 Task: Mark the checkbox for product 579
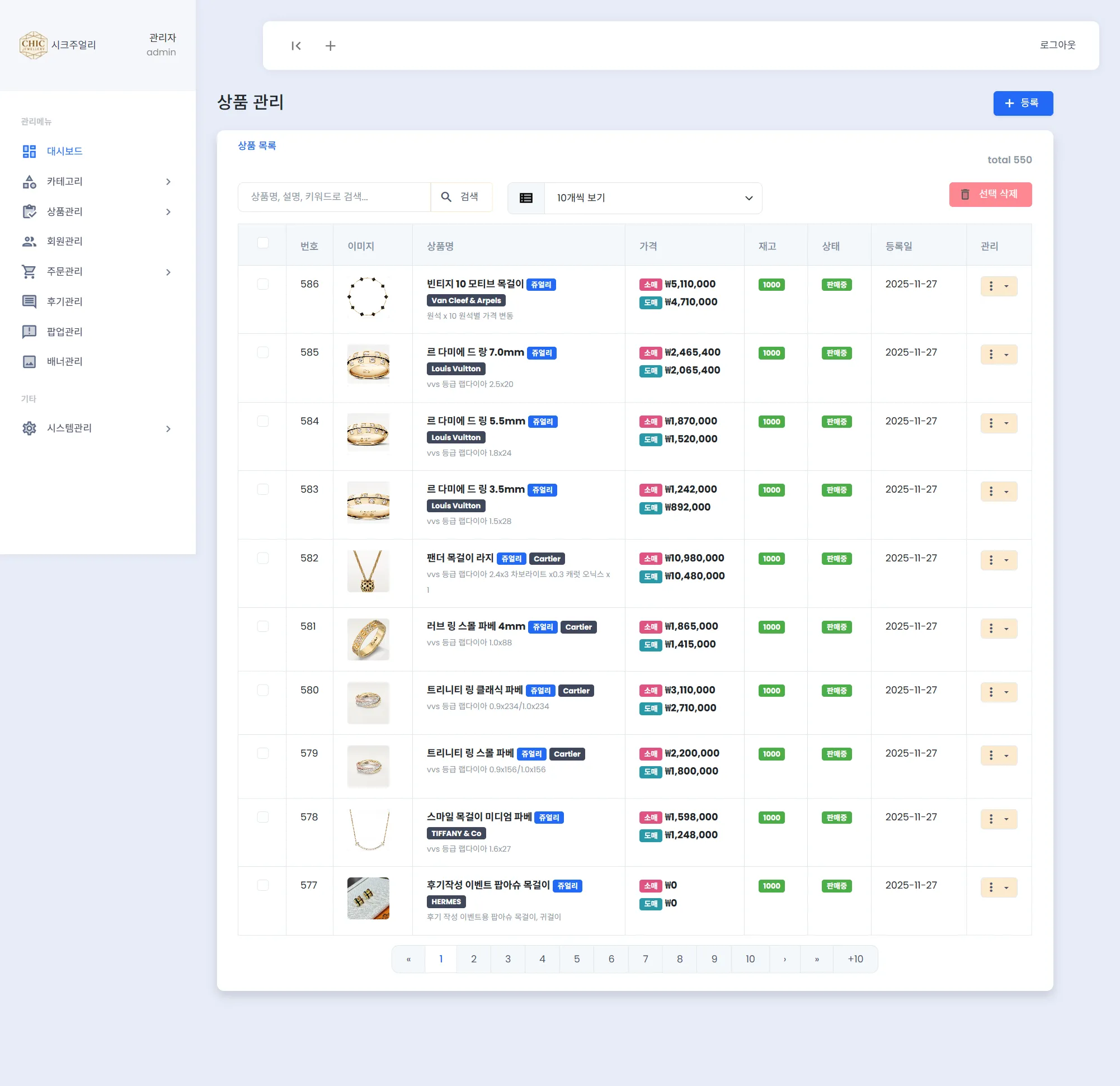(263, 753)
